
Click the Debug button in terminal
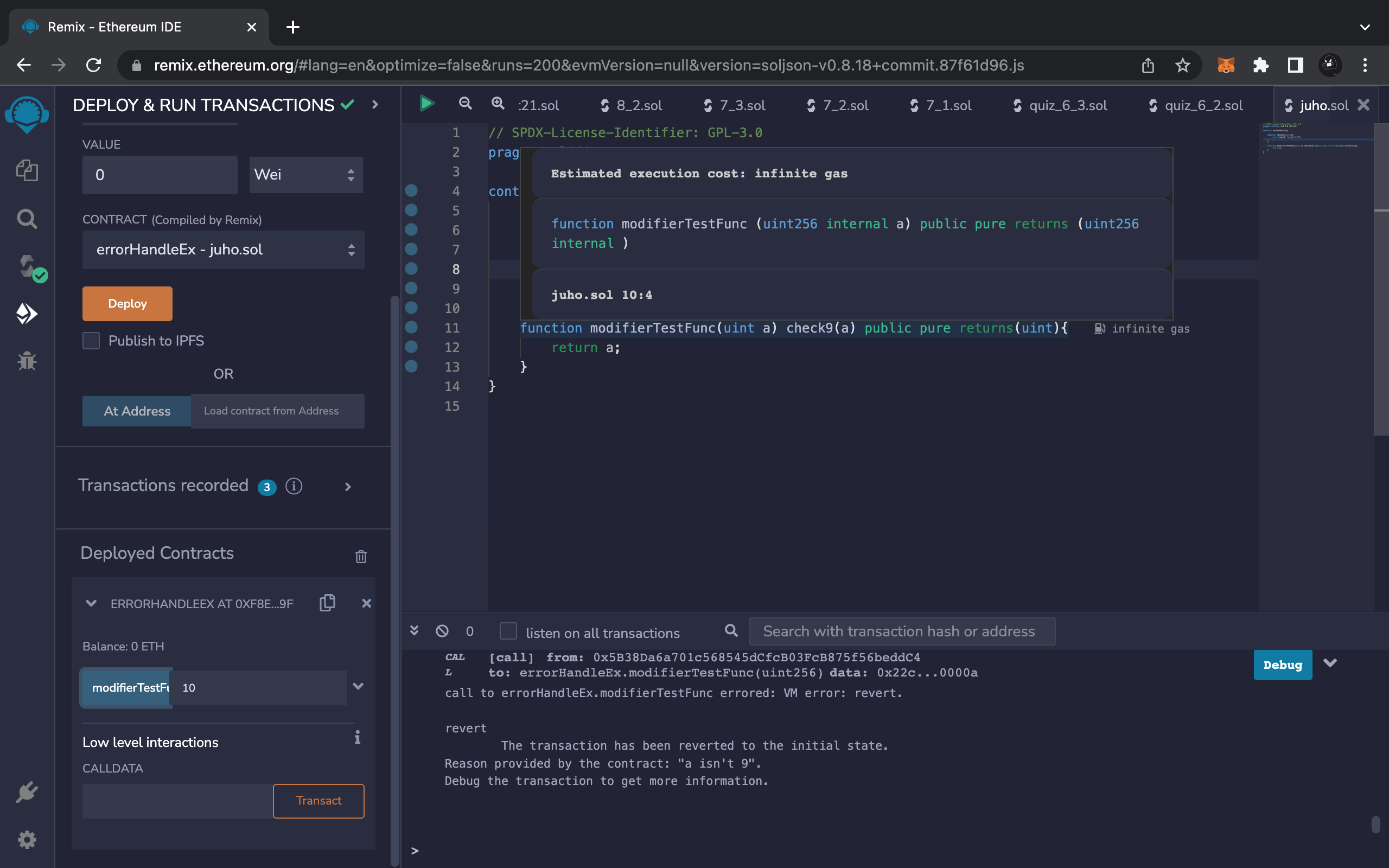click(x=1282, y=665)
